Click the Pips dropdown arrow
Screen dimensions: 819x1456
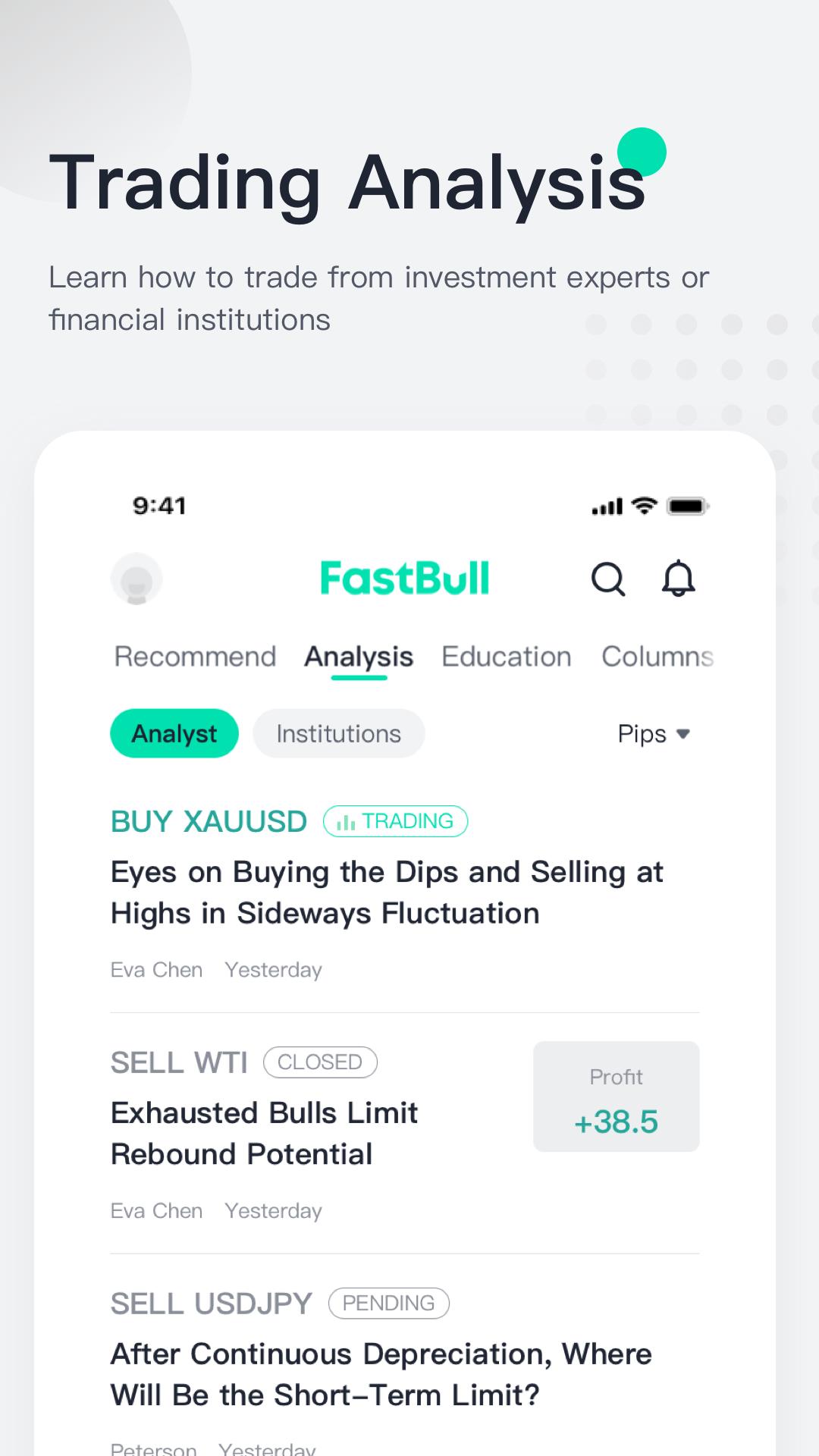click(682, 734)
